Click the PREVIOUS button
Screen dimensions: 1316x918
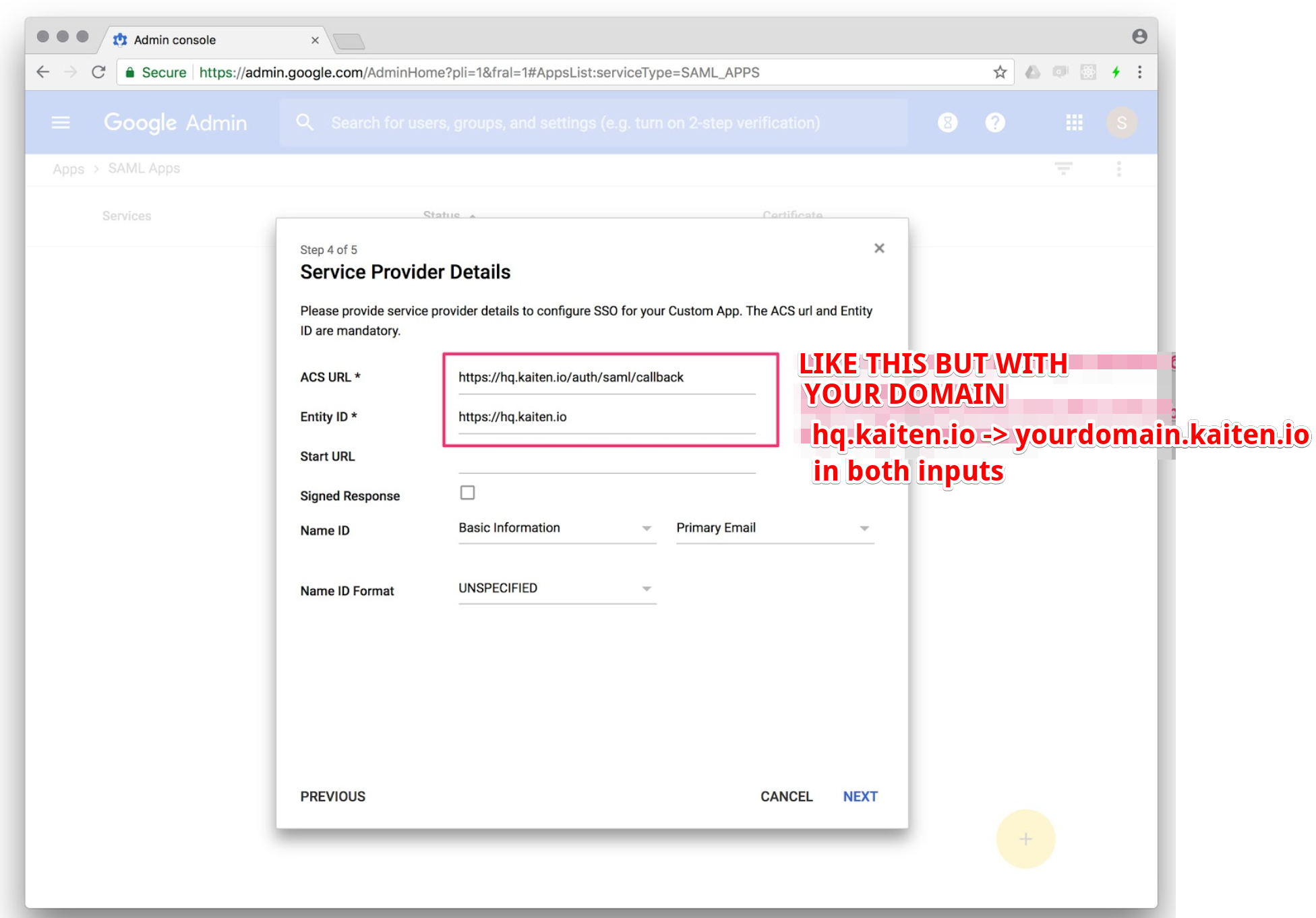(x=332, y=797)
